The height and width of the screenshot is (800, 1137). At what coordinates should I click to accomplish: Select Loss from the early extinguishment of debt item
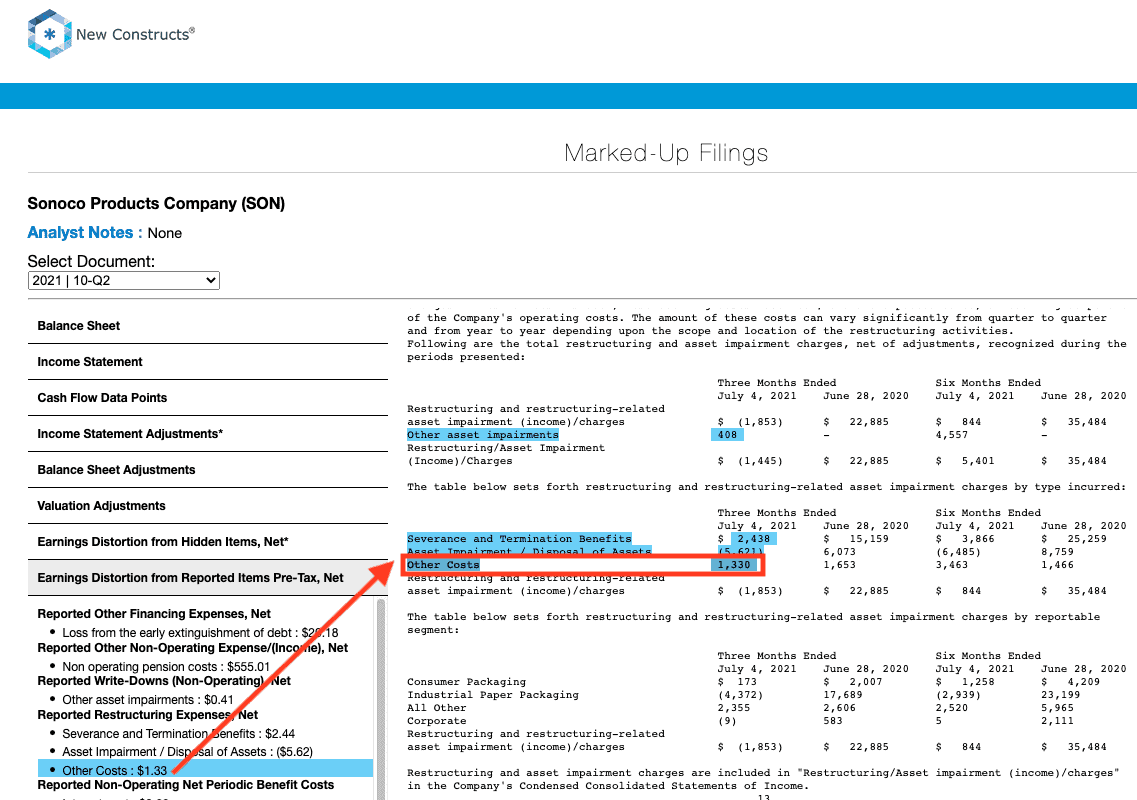click(200, 632)
